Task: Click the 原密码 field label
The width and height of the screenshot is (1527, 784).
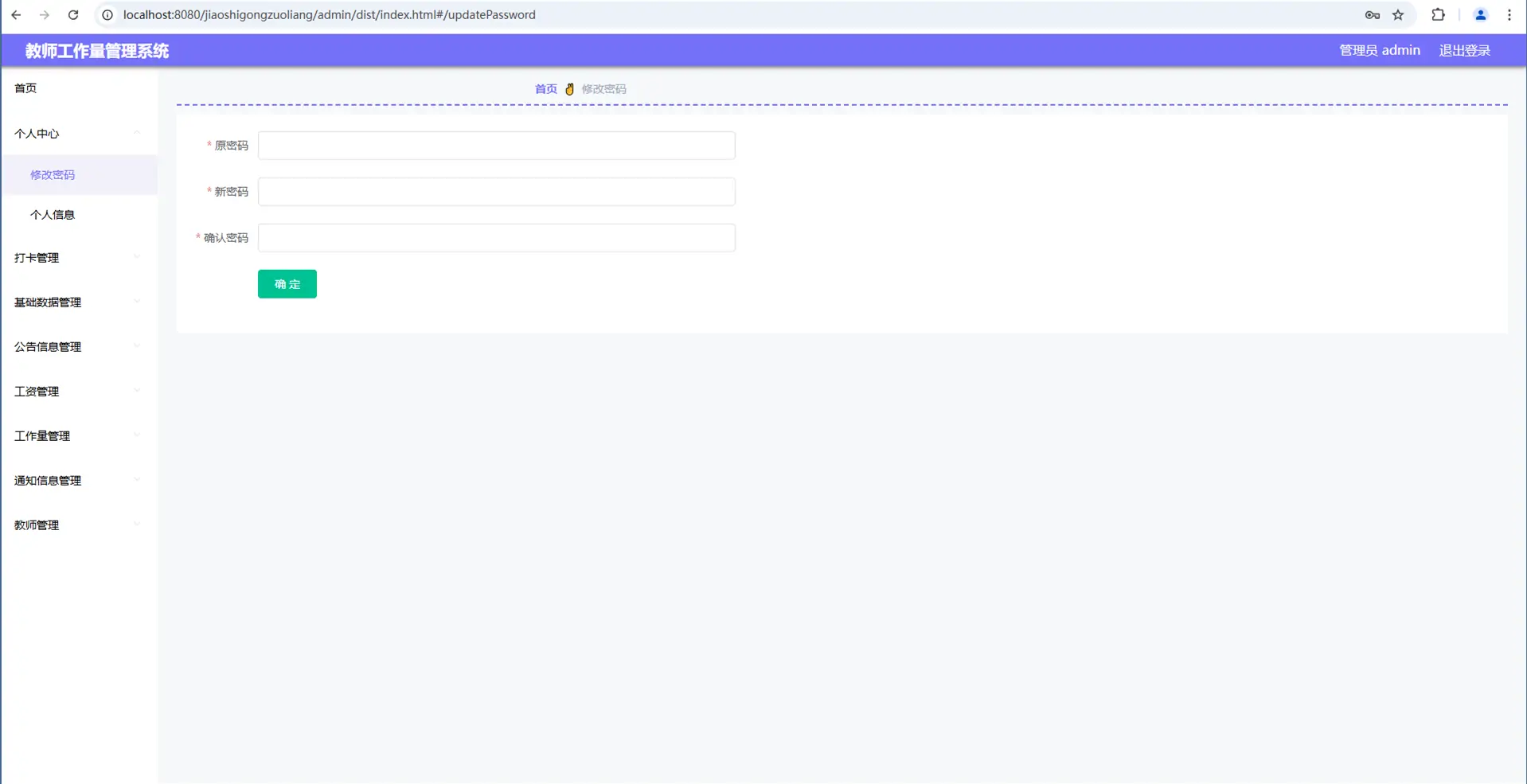Action: pos(232,146)
